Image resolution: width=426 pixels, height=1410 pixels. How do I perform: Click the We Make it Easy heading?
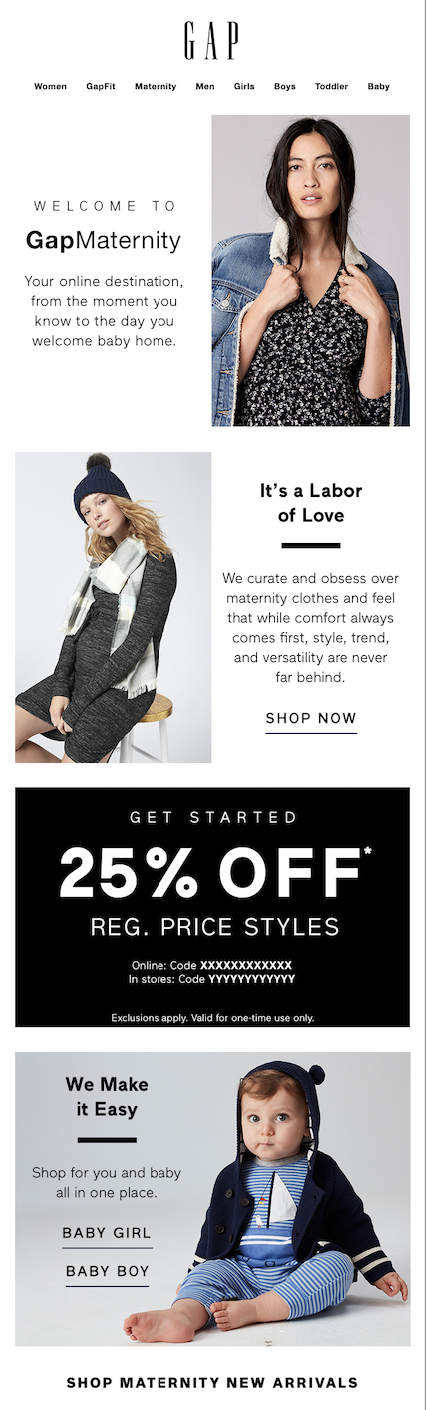[107, 1097]
